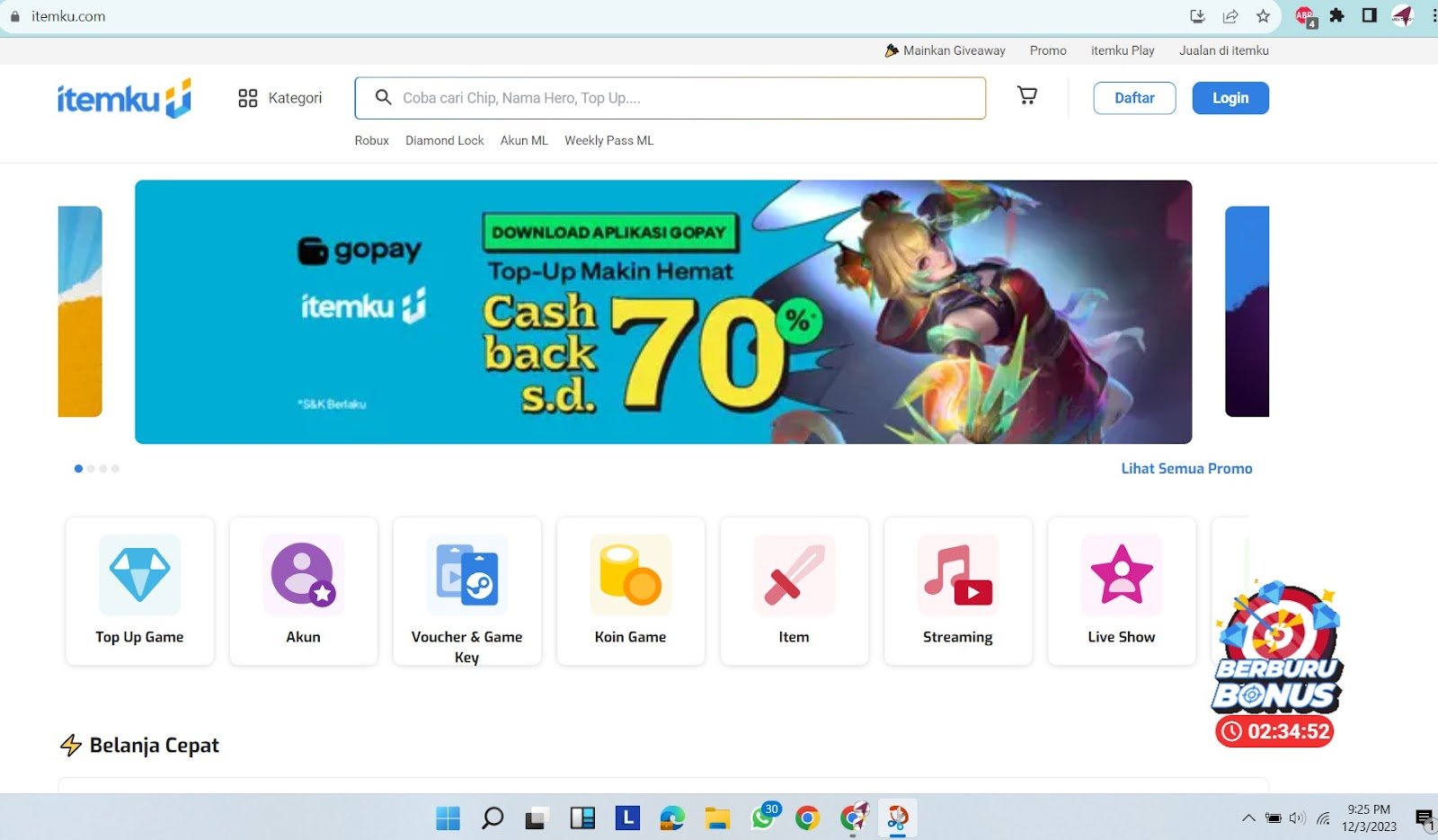
Task: Open Mainkan Giveaway link
Action: (x=945, y=50)
